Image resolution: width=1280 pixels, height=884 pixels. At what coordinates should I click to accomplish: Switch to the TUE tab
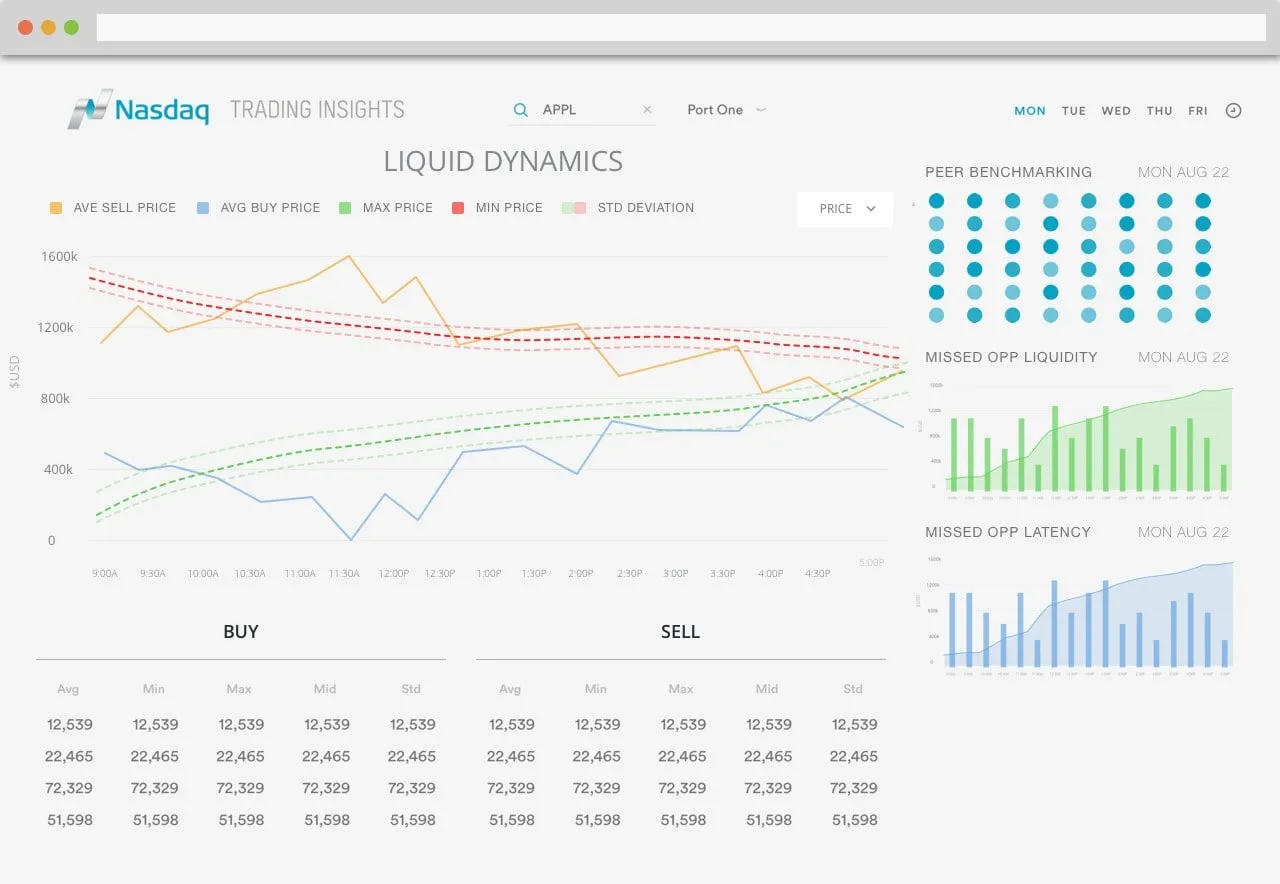click(1074, 111)
